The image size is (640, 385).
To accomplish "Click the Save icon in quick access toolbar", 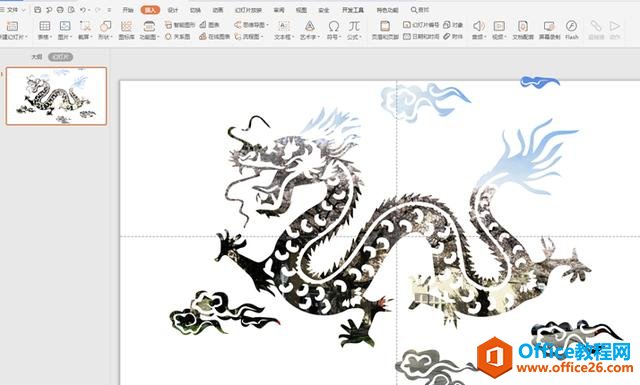I will click(38, 9).
